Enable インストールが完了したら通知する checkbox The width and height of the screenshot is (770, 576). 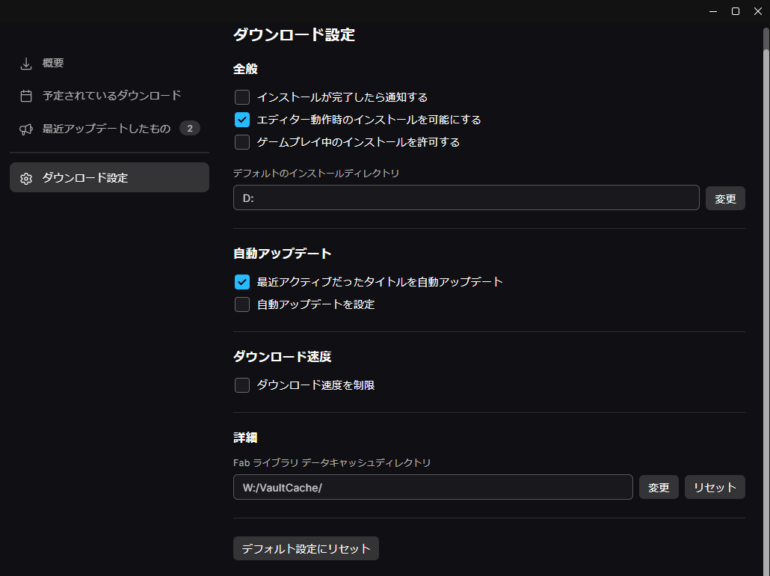pyautogui.click(x=242, y=97)
